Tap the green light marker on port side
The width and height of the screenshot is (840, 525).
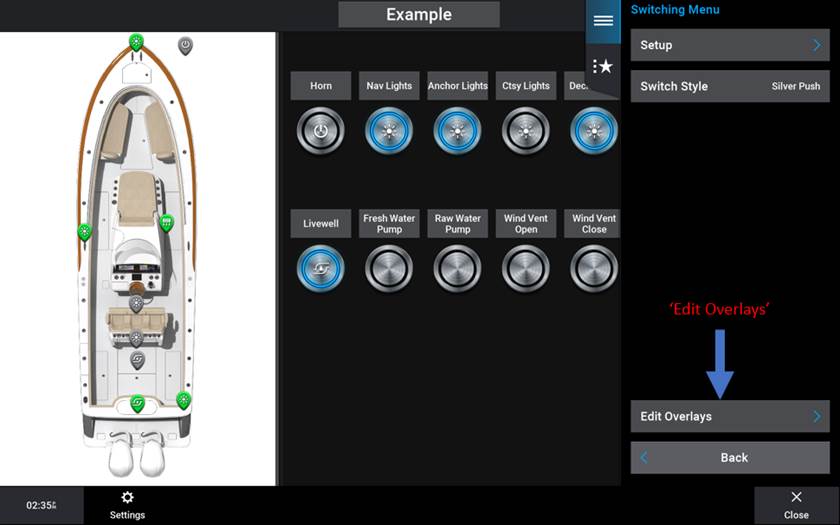click(x=85, y=232)
